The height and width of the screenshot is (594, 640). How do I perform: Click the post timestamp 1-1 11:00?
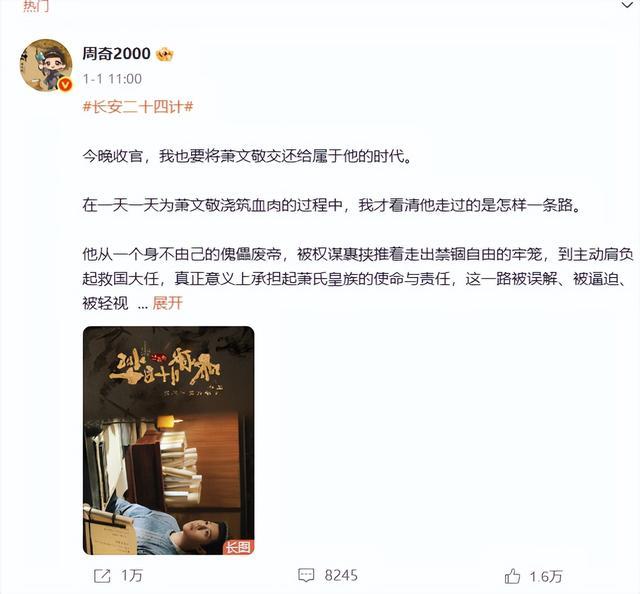click(x=112, y=78)
